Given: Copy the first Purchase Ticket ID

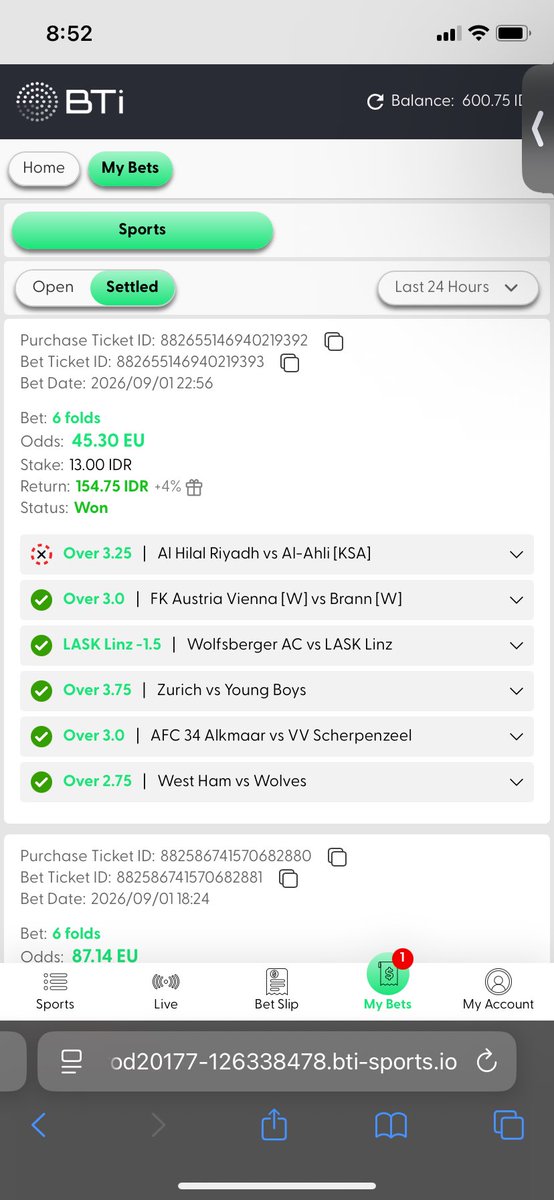Looking at the screenshot, I should (335, 341).
